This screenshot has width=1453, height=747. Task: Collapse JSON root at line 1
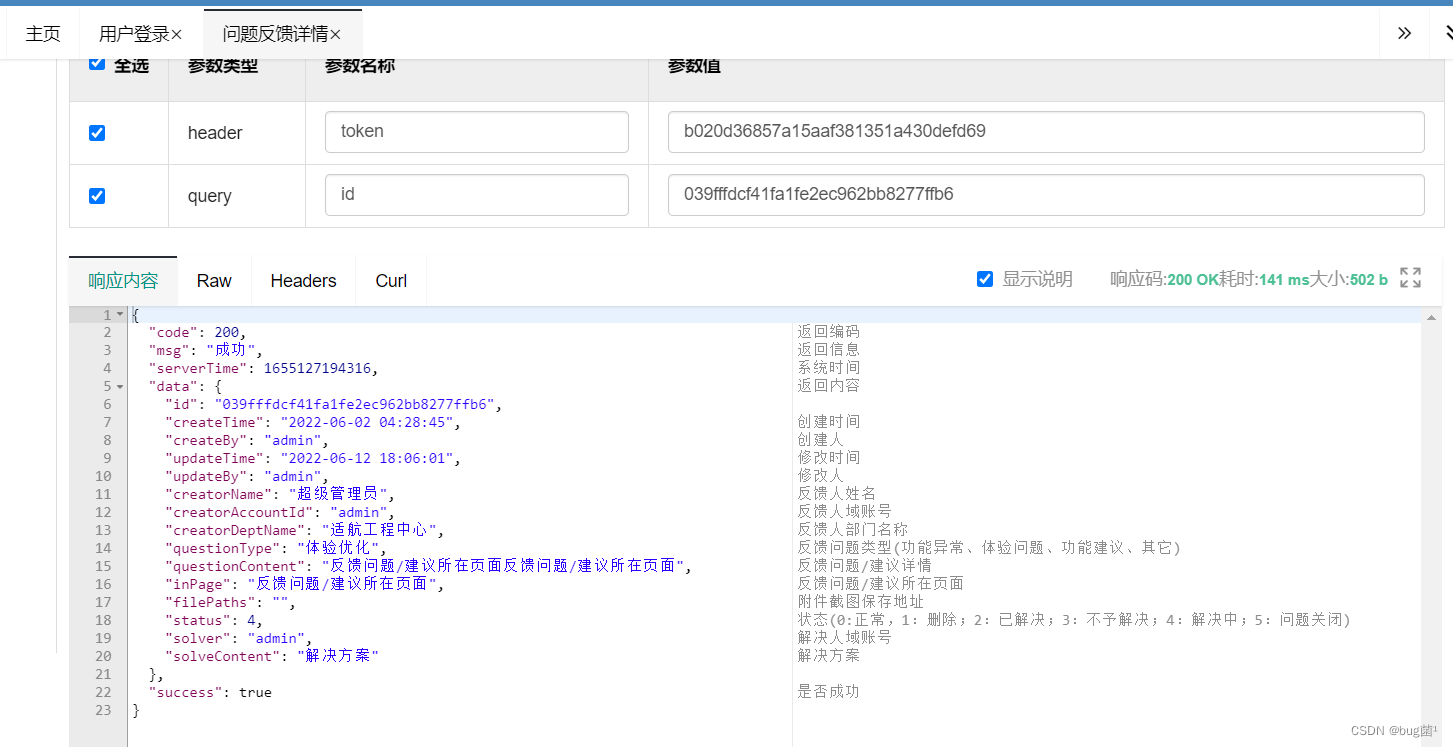coord(120,315)
